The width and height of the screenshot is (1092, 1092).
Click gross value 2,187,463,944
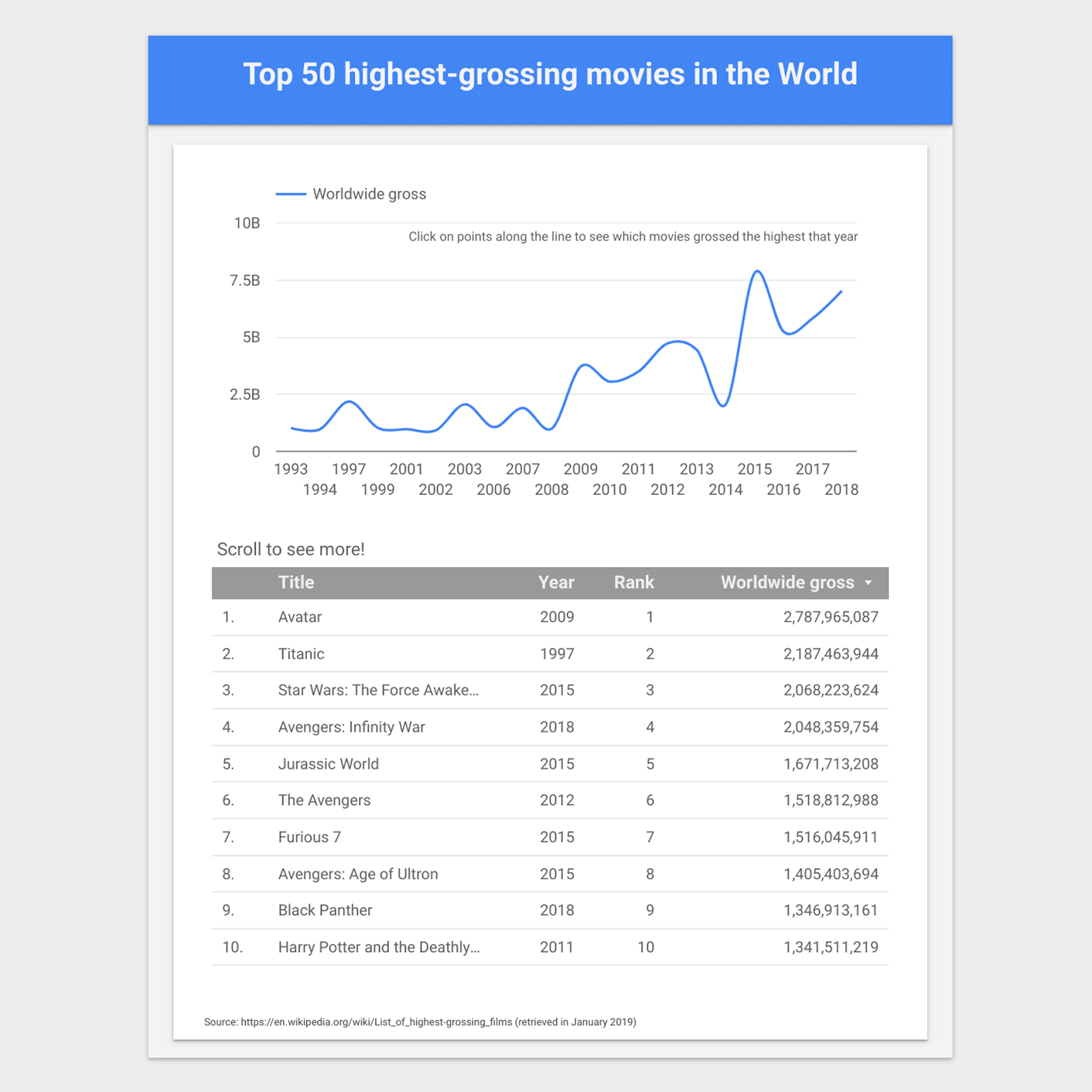coord(831,654)
